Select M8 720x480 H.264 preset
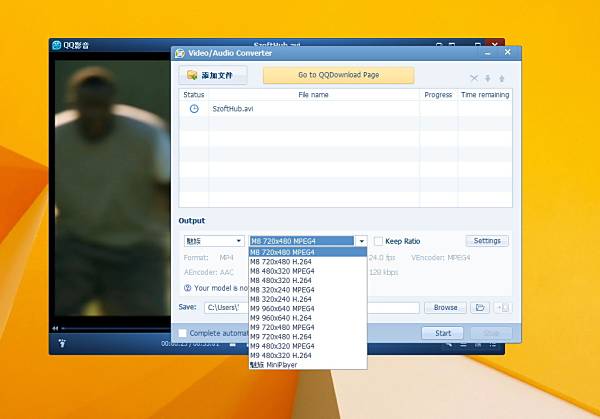The width and height of the screenshot is (600, 419). click(308, 262)
